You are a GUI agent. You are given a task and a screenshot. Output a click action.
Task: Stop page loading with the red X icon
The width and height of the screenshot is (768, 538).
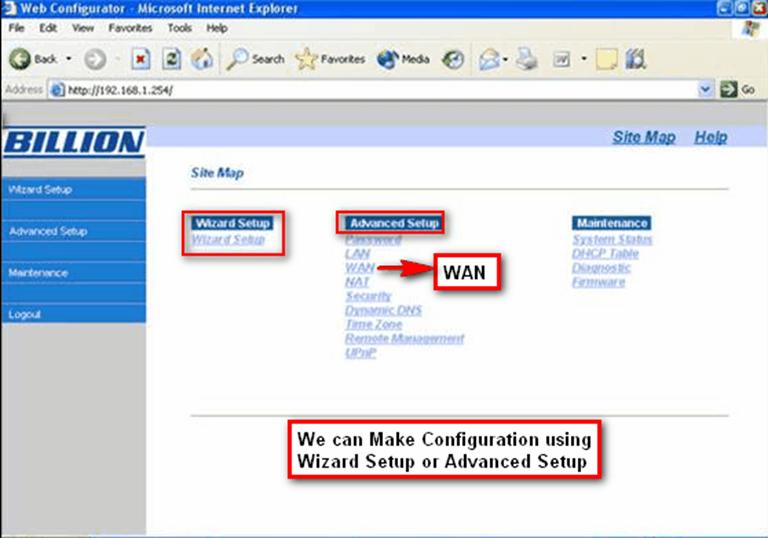coord(140,60)
